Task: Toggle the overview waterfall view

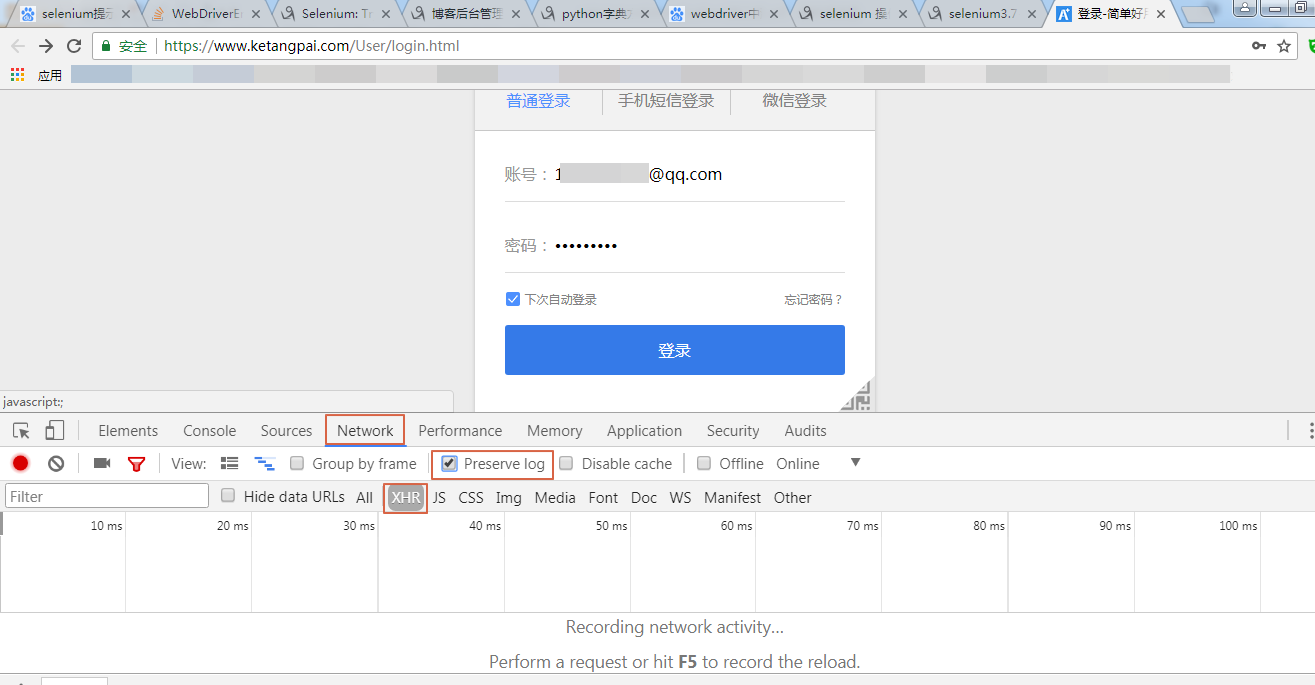Action: [x=264, y=463]
